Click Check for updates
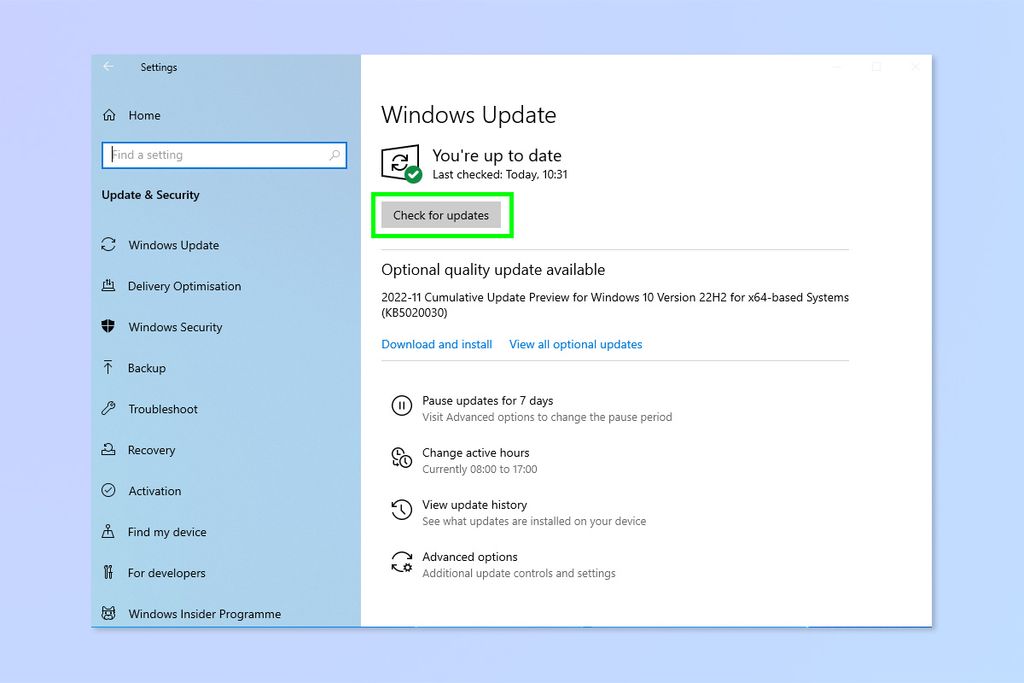 442,215
